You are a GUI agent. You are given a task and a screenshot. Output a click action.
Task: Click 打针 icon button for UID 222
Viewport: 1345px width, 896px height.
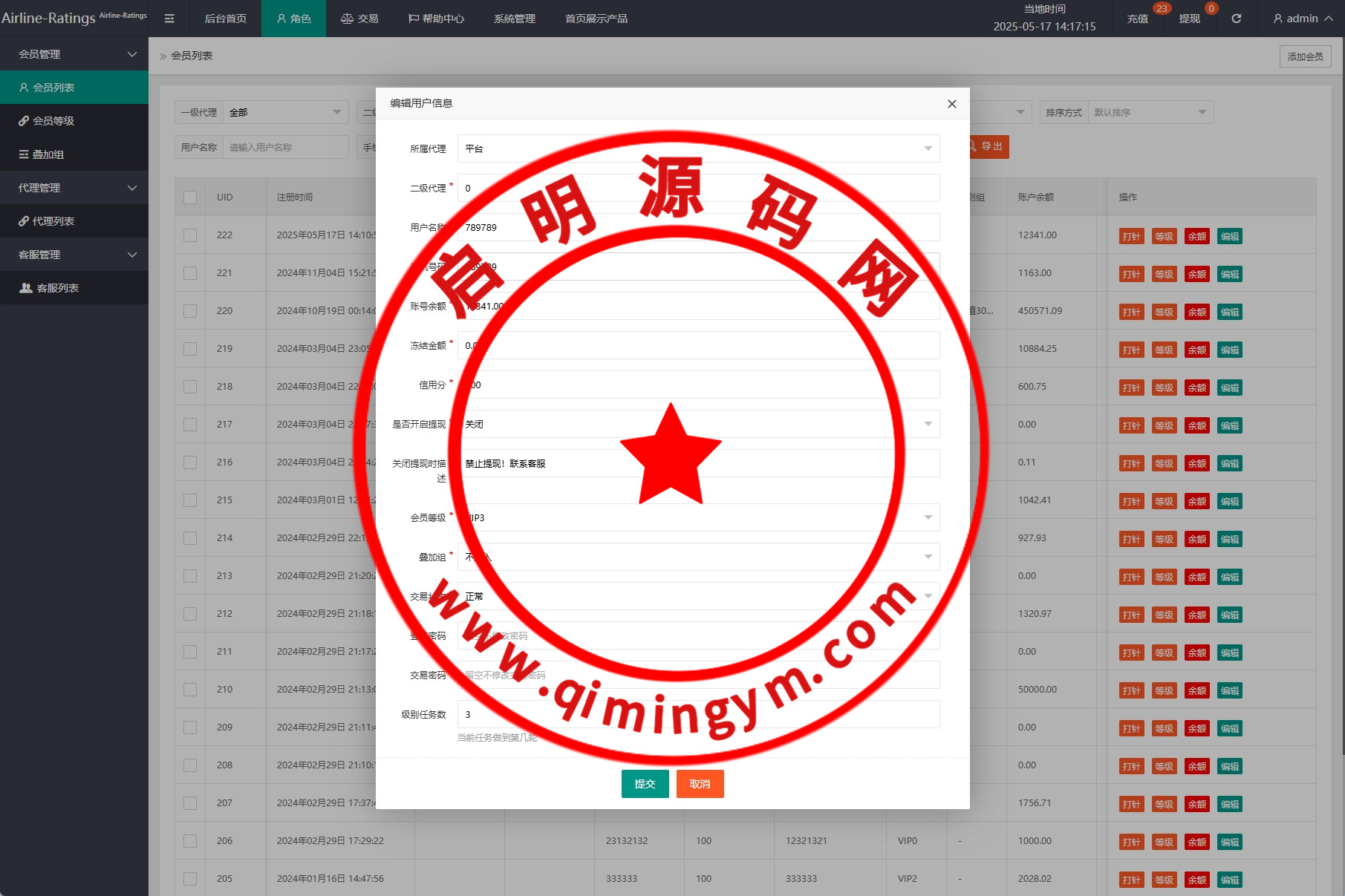(1131, 236)
